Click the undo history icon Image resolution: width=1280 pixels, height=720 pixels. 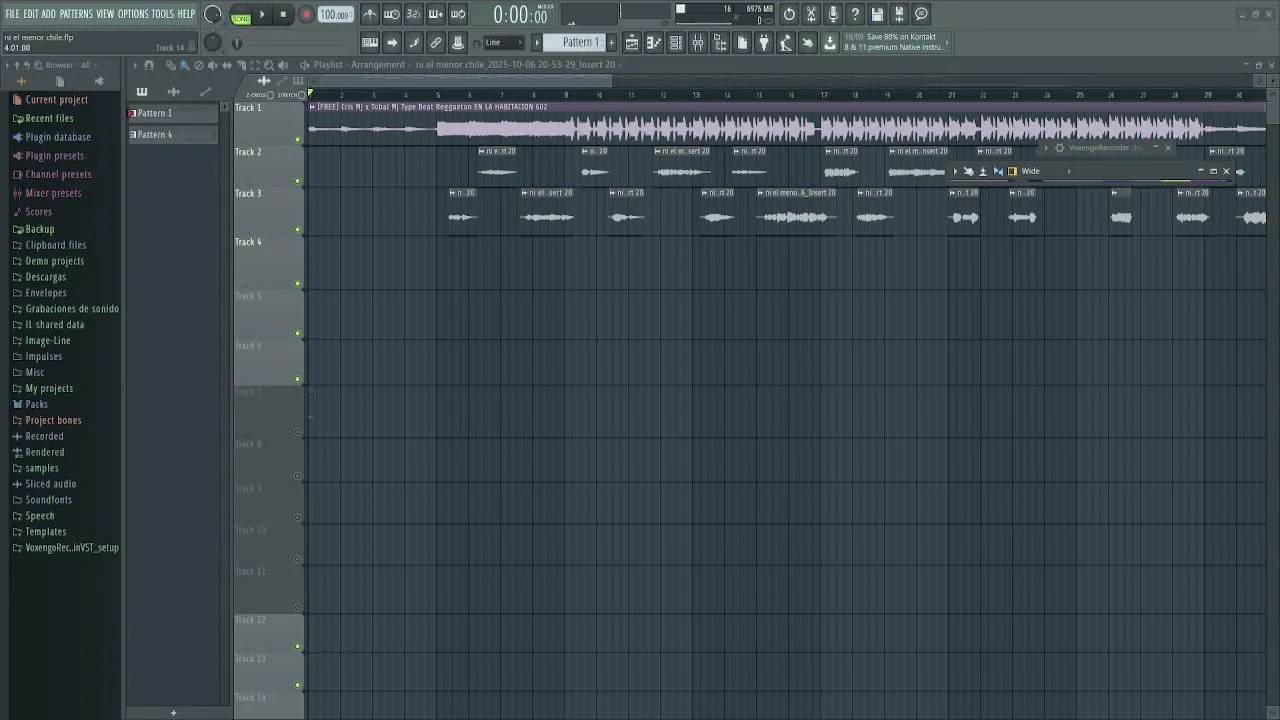[x=789, y=14]
